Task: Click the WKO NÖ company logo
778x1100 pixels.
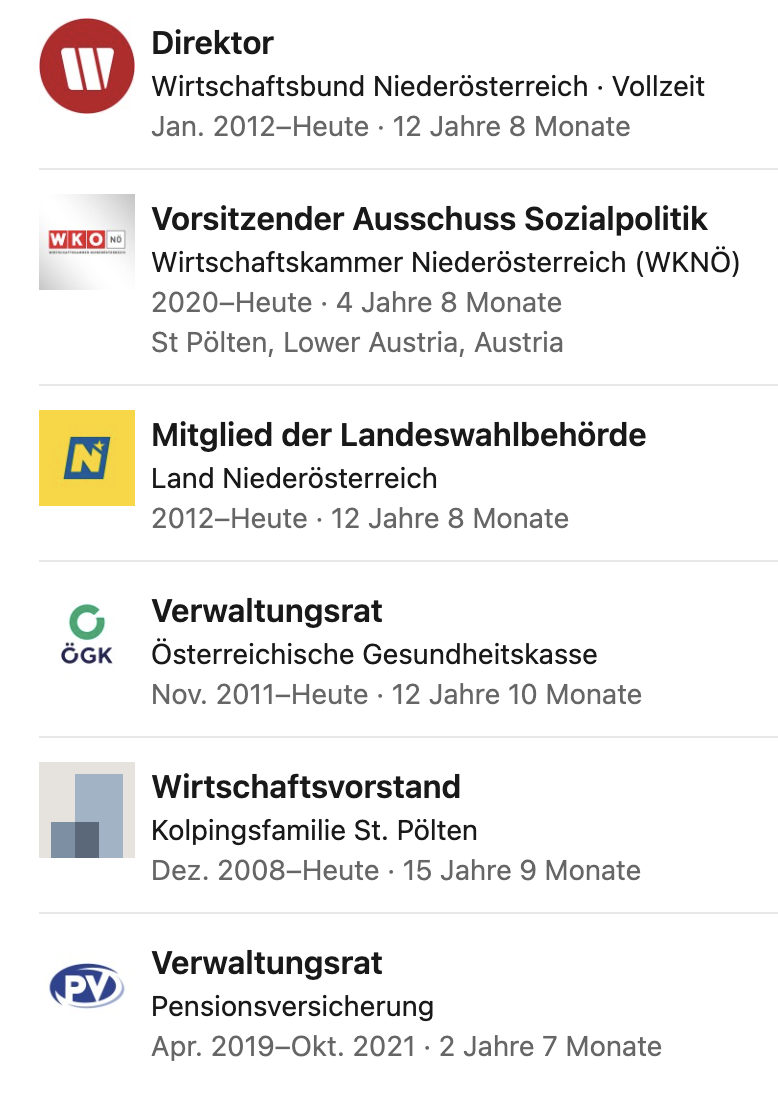Action: (87, 242)
